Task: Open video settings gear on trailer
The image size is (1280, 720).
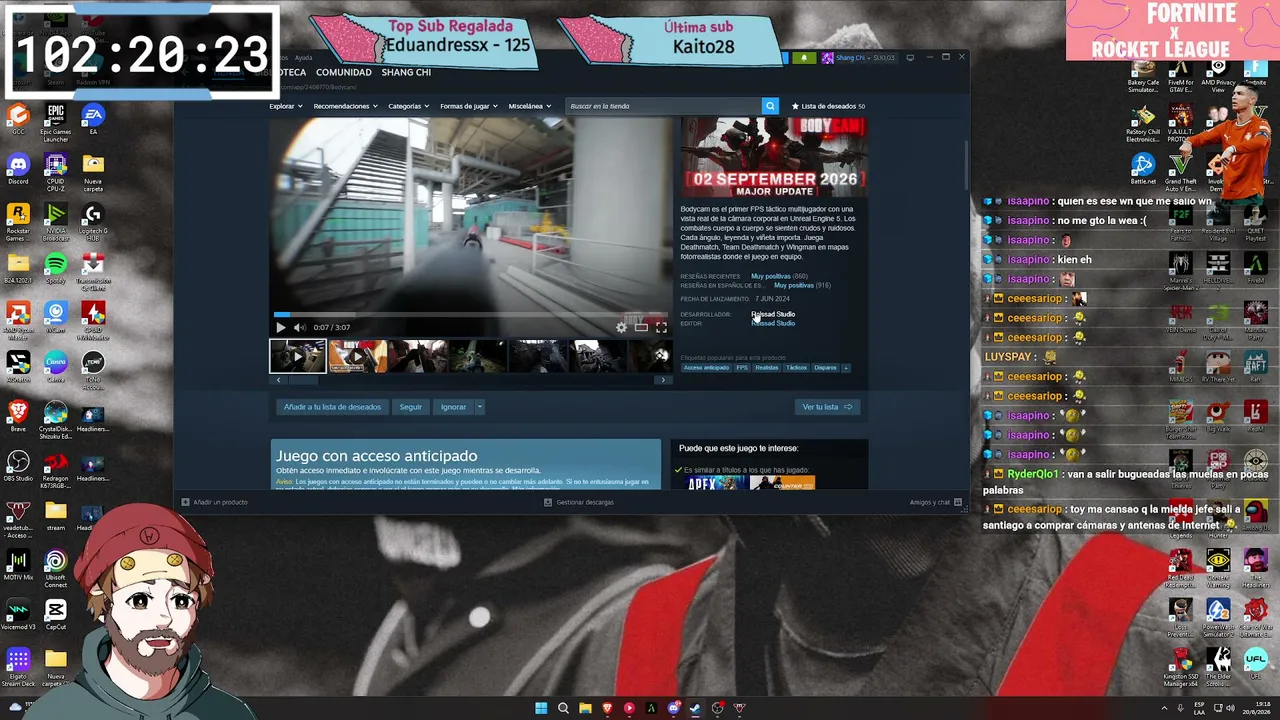Action: tap(621, 327)
